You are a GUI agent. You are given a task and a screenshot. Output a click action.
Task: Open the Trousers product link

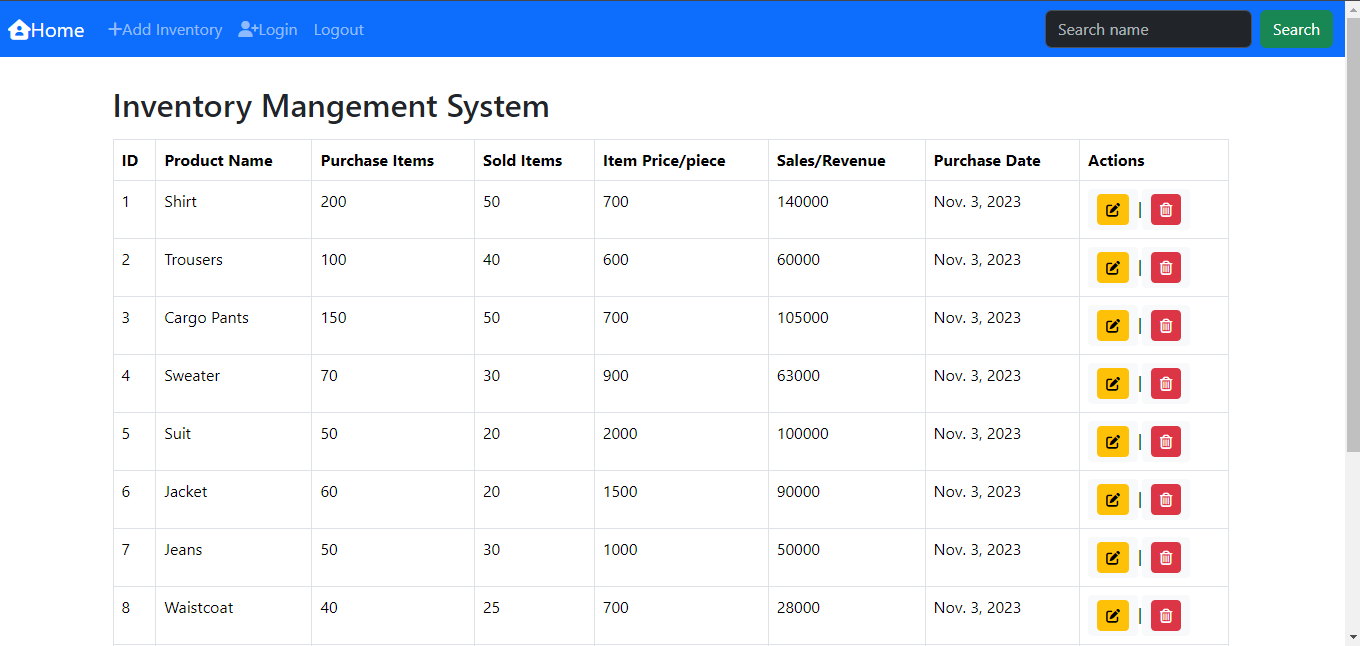[193, 259]
